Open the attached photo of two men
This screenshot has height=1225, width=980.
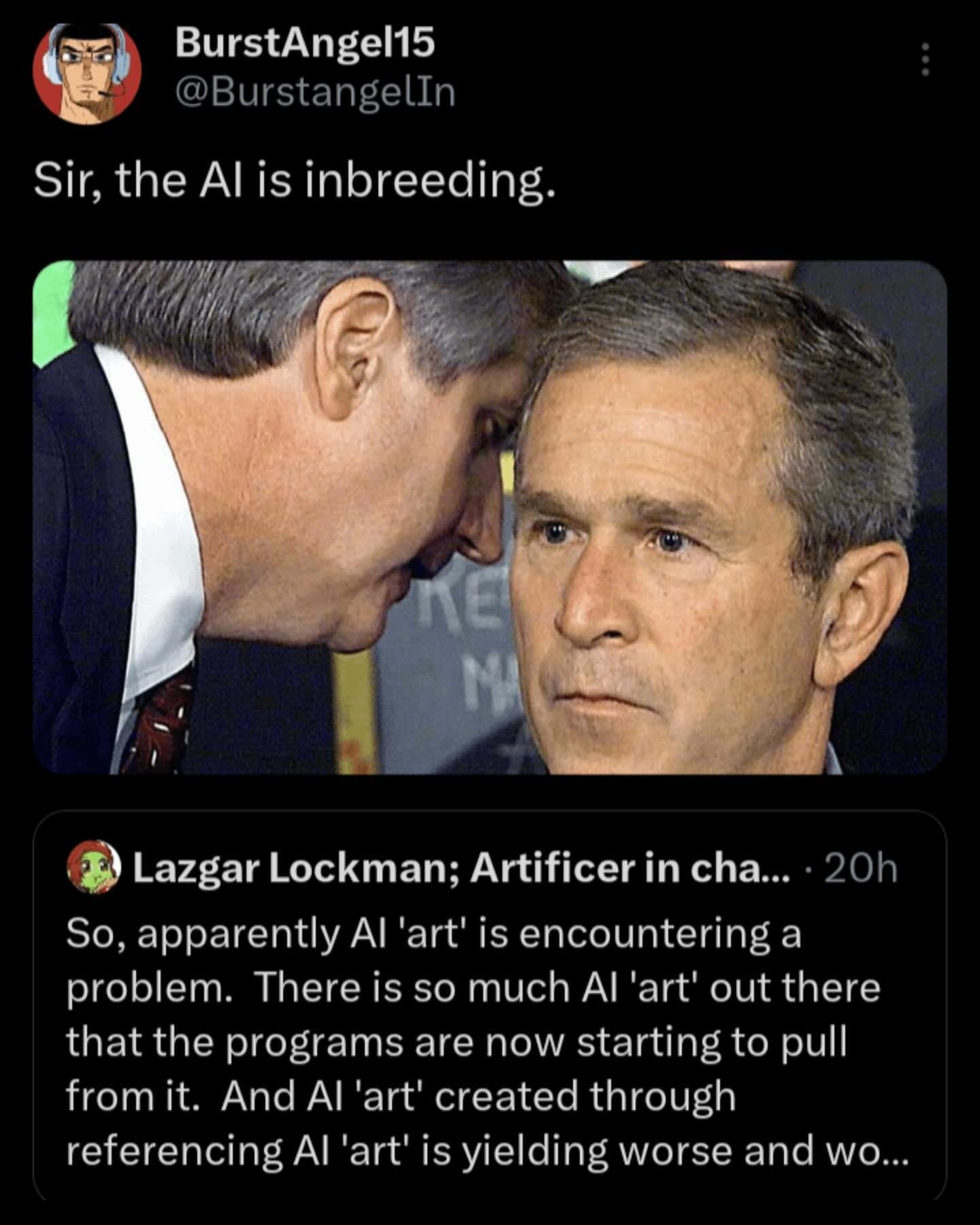tap(490, 517)
